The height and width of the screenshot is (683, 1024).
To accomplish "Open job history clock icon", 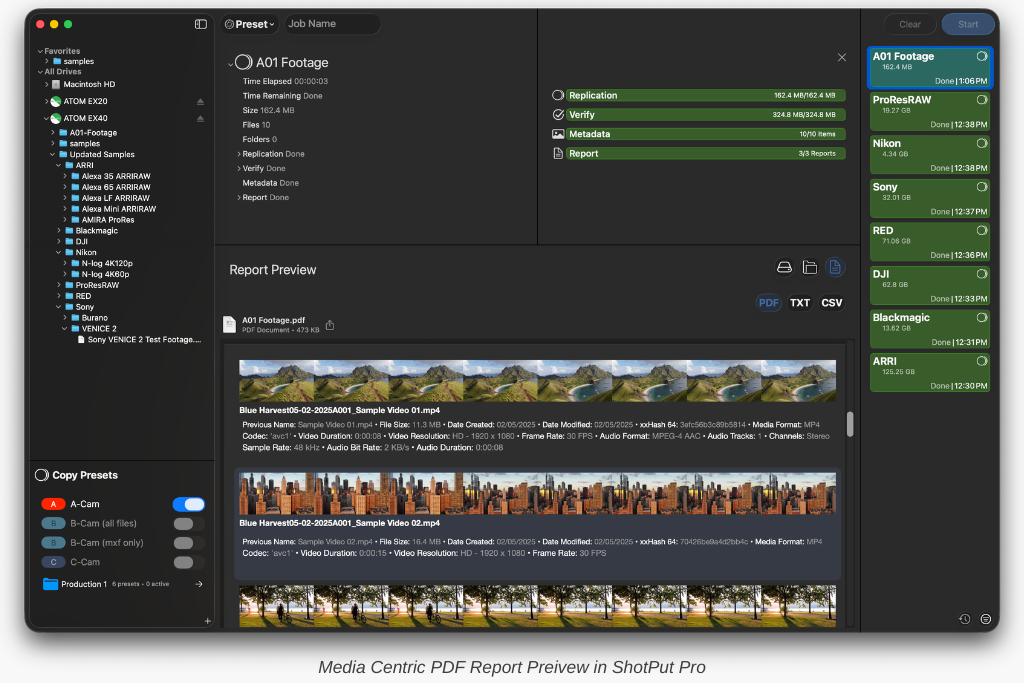I will pos(964,619).
